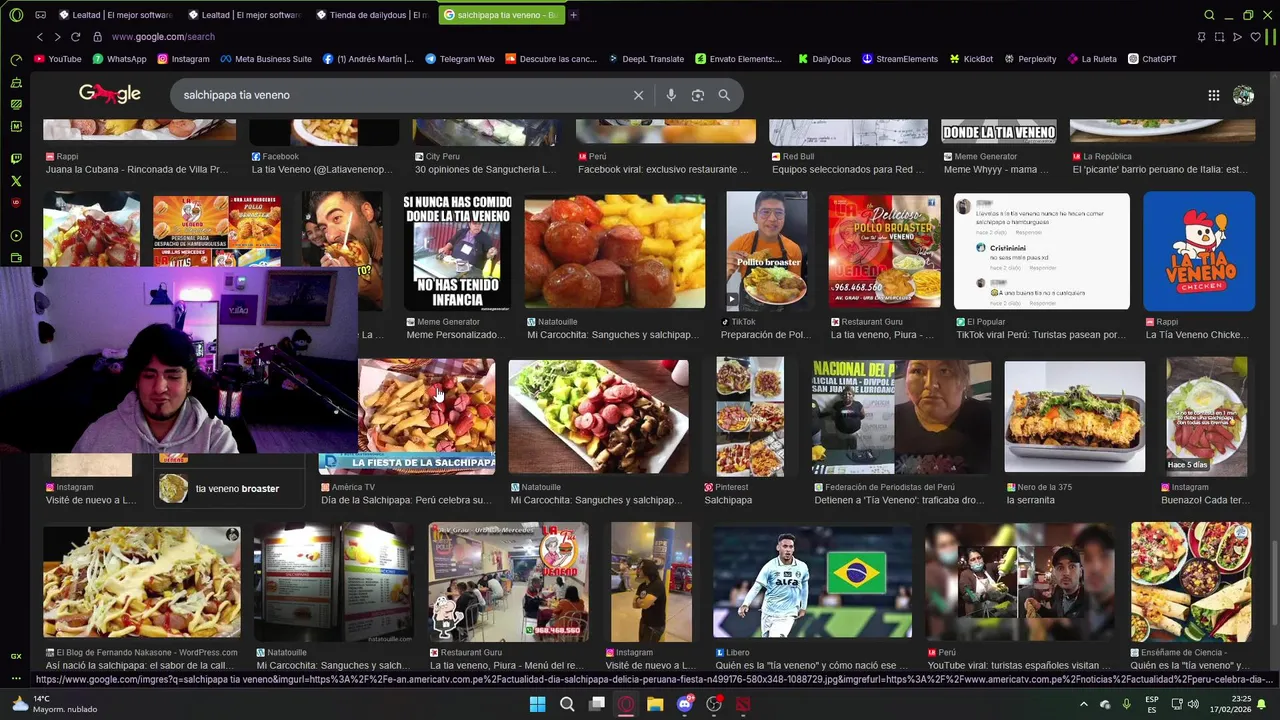Open the Windows Start menu
The width and height of the screenshot is (1280, 720).
coord(537,704)
